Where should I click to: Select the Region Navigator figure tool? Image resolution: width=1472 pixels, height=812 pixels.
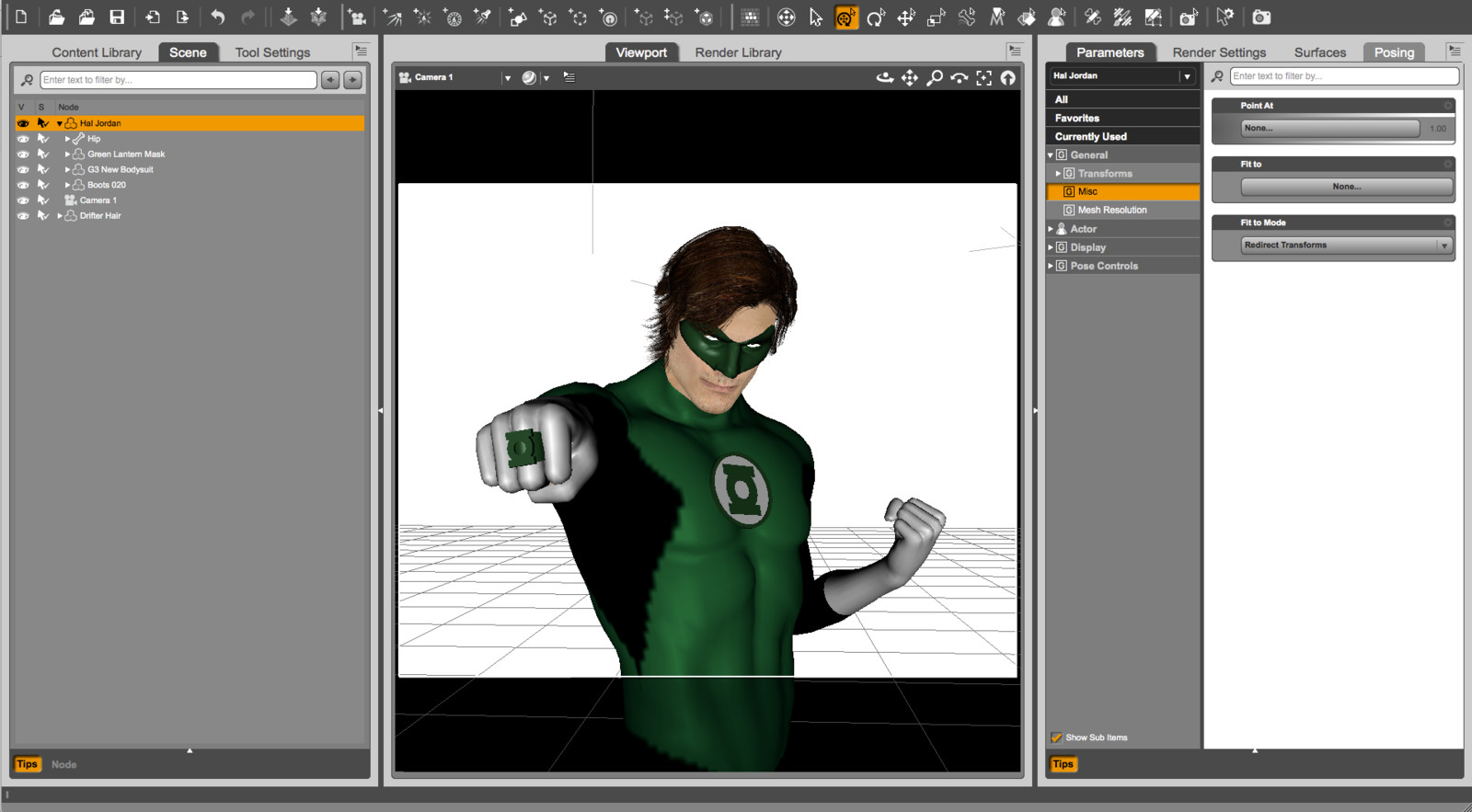pos(1057,17)
